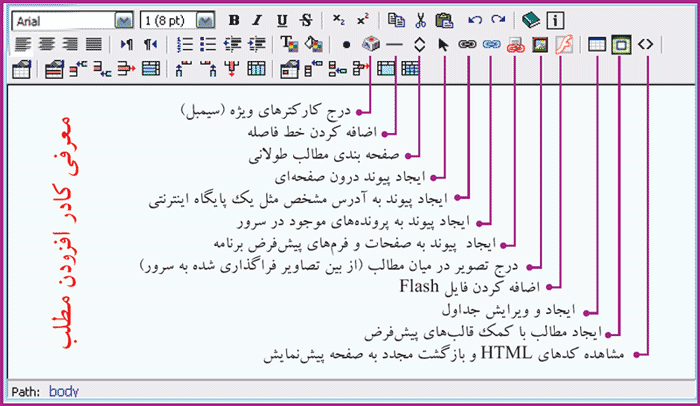Click the Cut scissors icon
Screen dimensions: 700x406
(x=421, y=19)
